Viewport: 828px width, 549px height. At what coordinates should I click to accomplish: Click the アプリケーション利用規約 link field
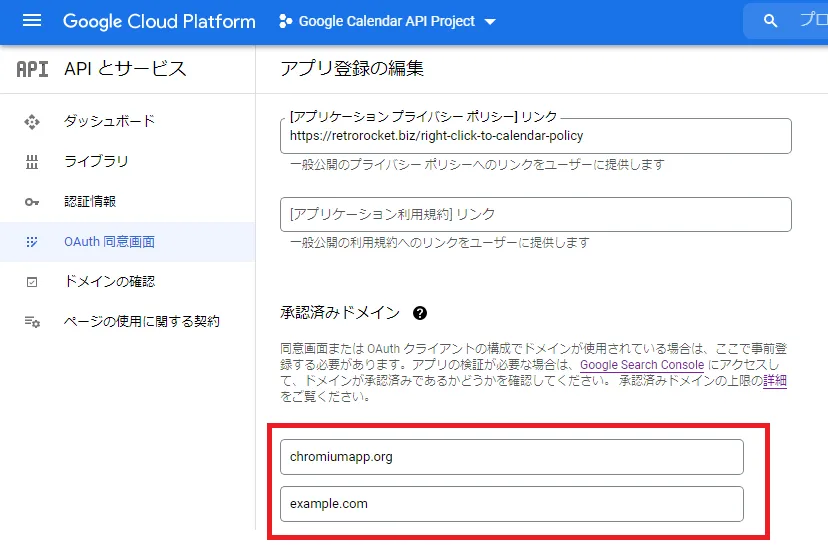point(535,214)
